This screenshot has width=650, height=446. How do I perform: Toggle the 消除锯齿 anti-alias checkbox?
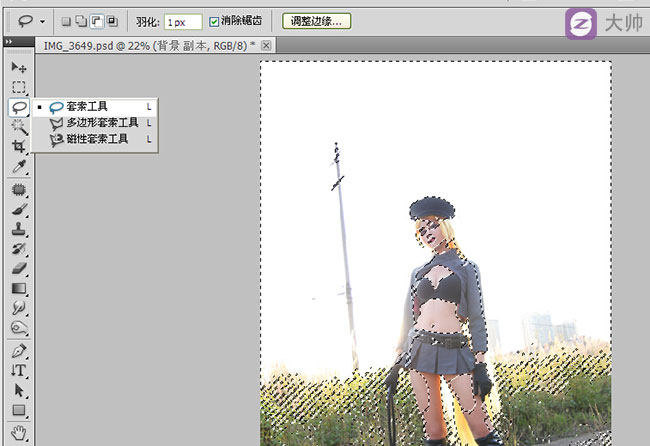click(214, 22)
